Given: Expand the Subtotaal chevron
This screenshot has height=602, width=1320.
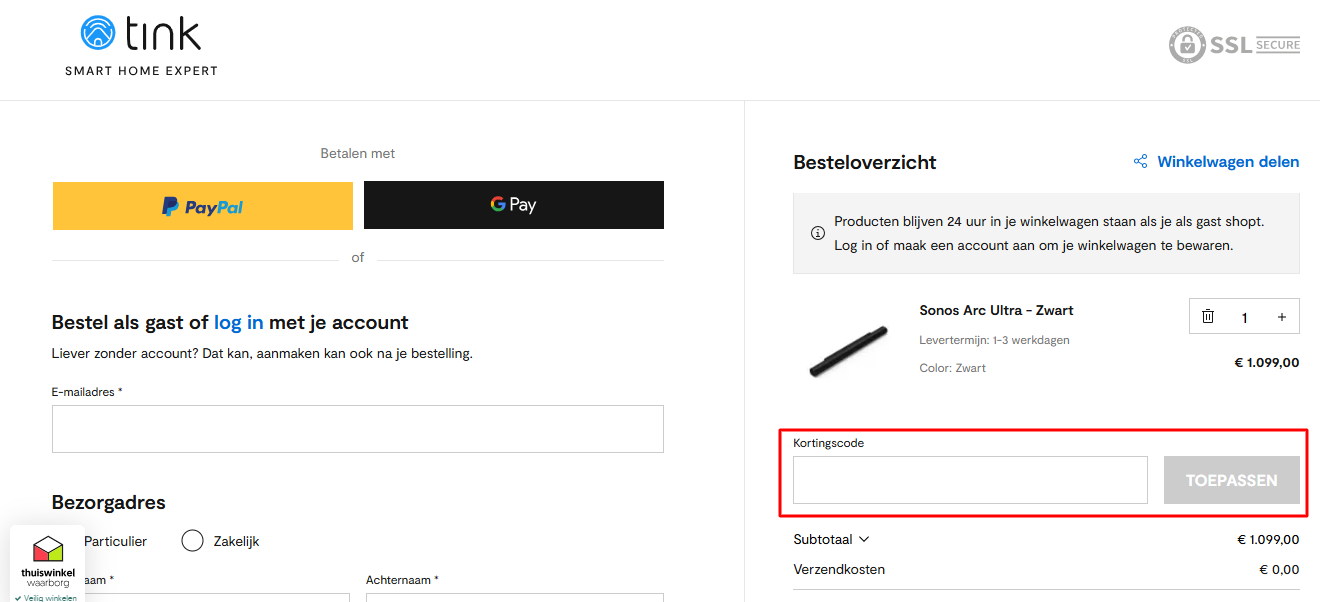Looking at the screenshot, I should tap(864, 540).
